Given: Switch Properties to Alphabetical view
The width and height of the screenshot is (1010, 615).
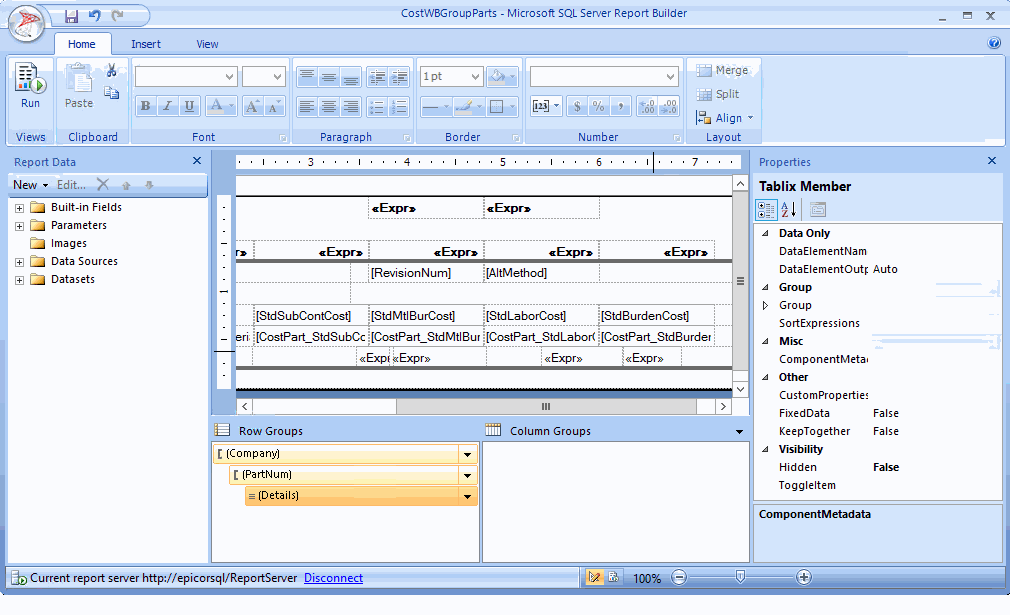Looking at the screenshot, I should [x=789, y=209].
